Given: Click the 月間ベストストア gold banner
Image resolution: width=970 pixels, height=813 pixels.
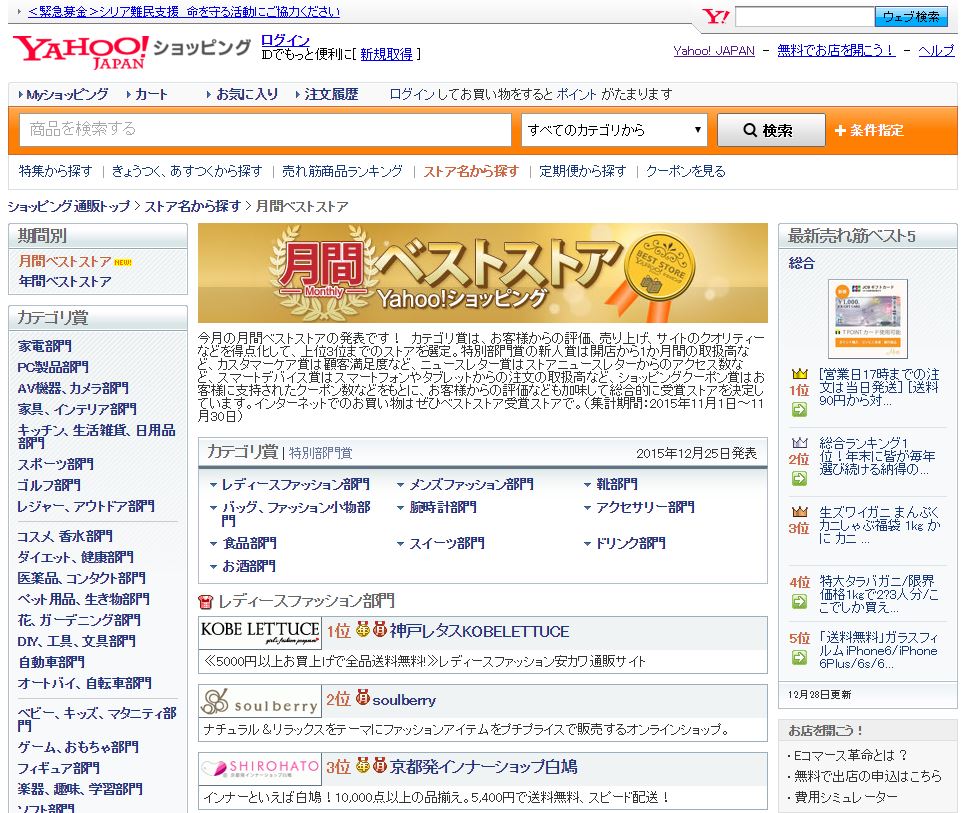Looking at the screenshot, I should 483,273.
